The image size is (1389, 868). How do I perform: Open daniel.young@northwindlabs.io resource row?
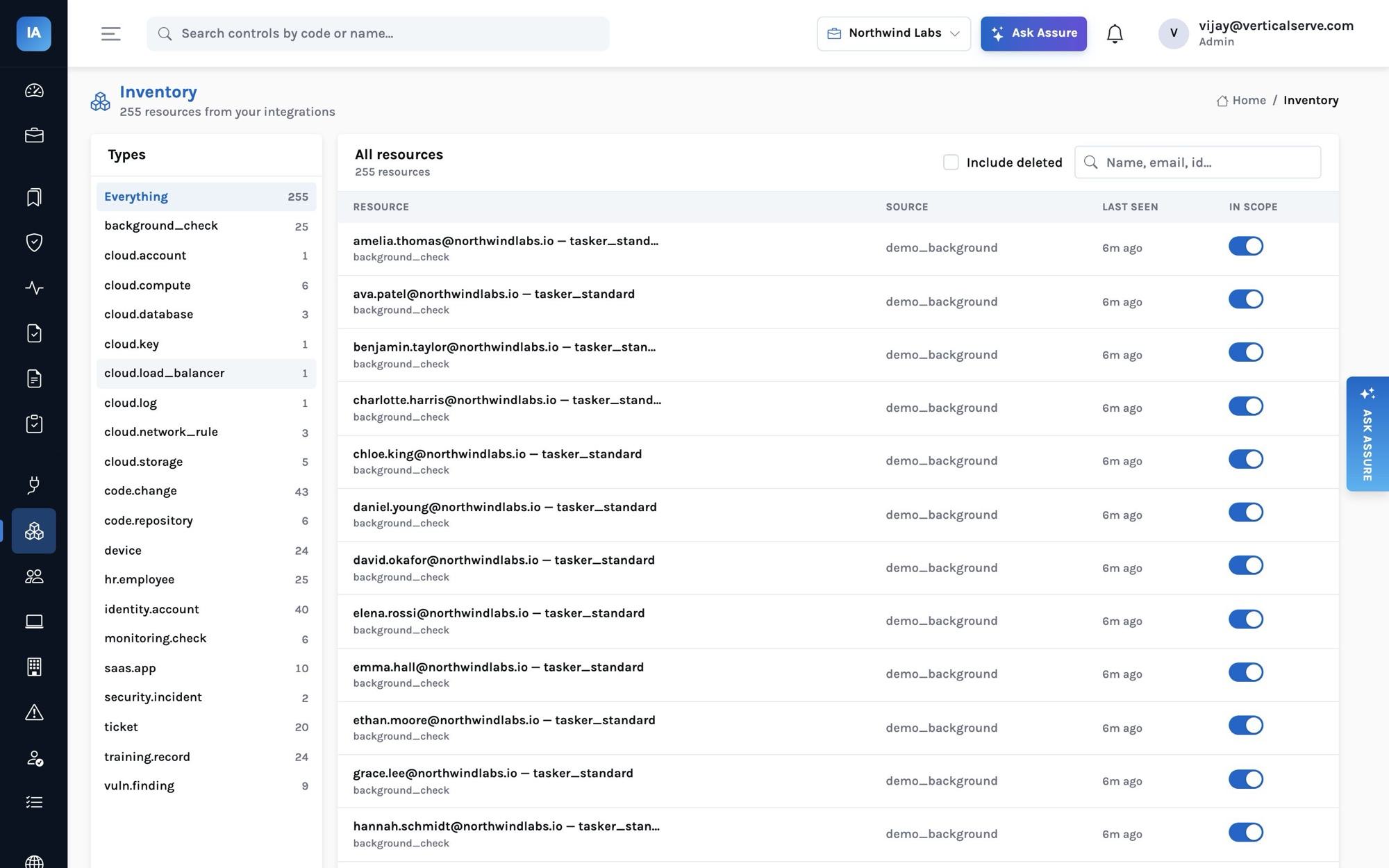coord(838,515)
